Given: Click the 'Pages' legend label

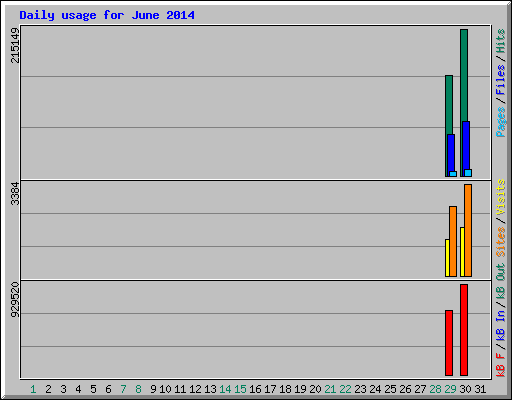Looking at the screenshot, I should [500, 122].
